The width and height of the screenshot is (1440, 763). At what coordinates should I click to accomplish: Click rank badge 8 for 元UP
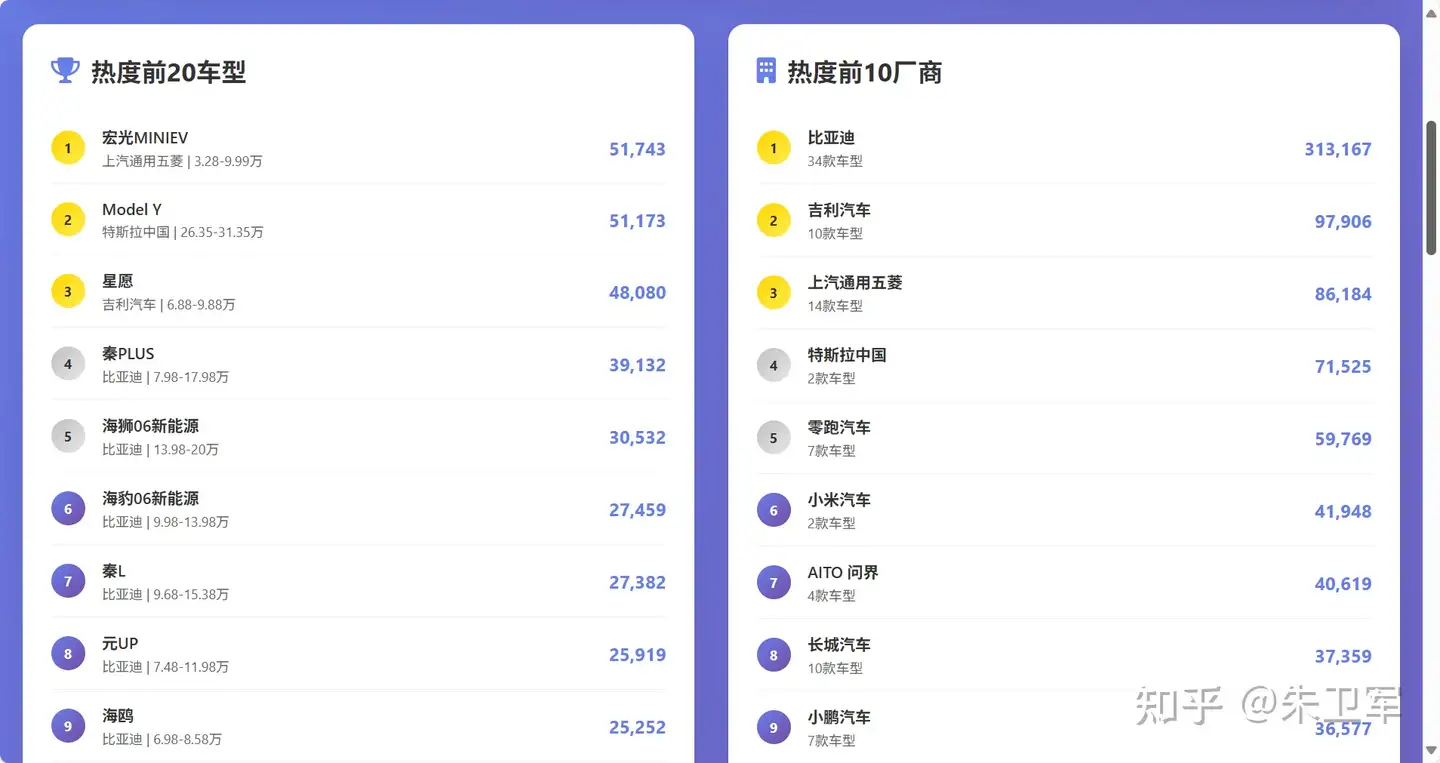coord(68,655)
